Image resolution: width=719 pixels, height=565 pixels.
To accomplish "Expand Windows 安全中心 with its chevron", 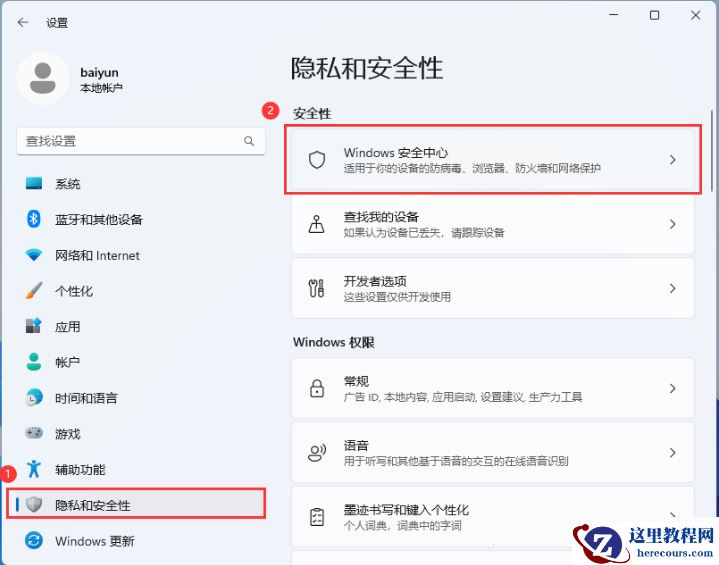I will [x=672, y=160].
